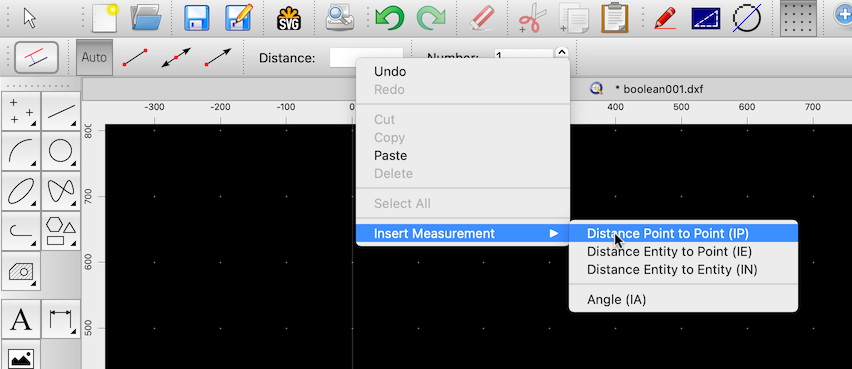Toggle draft mode pencil icon
This screenshot has height=369, width=852.
pyautogui.click(x=665, y=18)
